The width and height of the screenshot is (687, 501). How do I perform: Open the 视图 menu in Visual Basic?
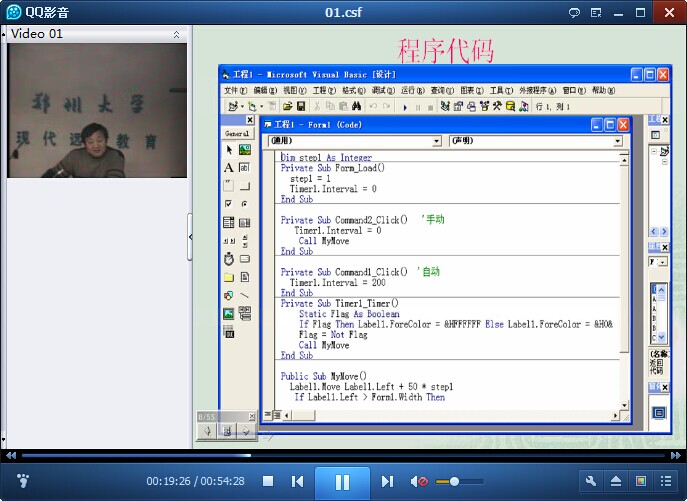point(294,90)
